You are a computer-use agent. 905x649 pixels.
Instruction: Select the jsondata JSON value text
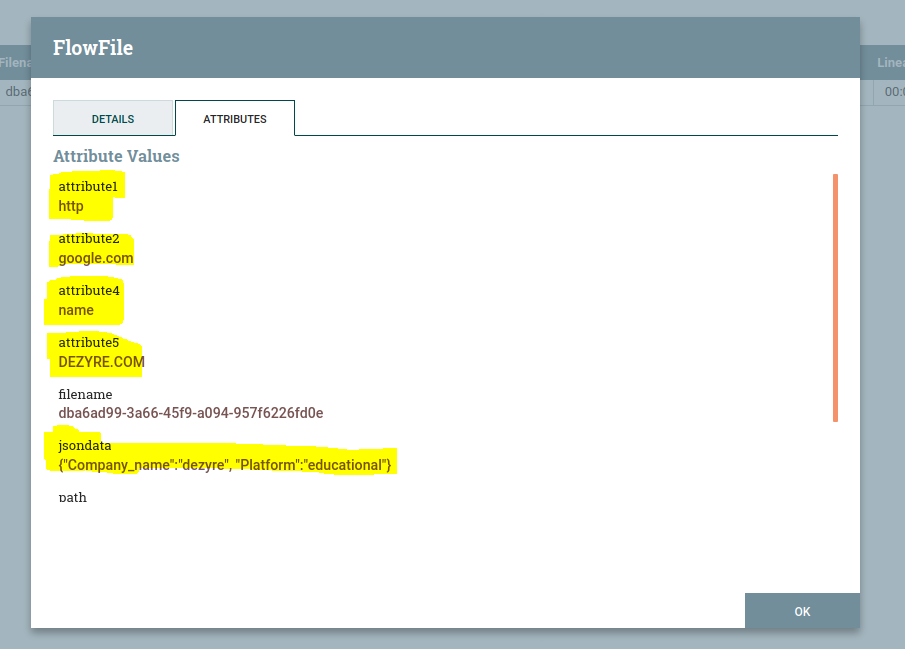225,465
